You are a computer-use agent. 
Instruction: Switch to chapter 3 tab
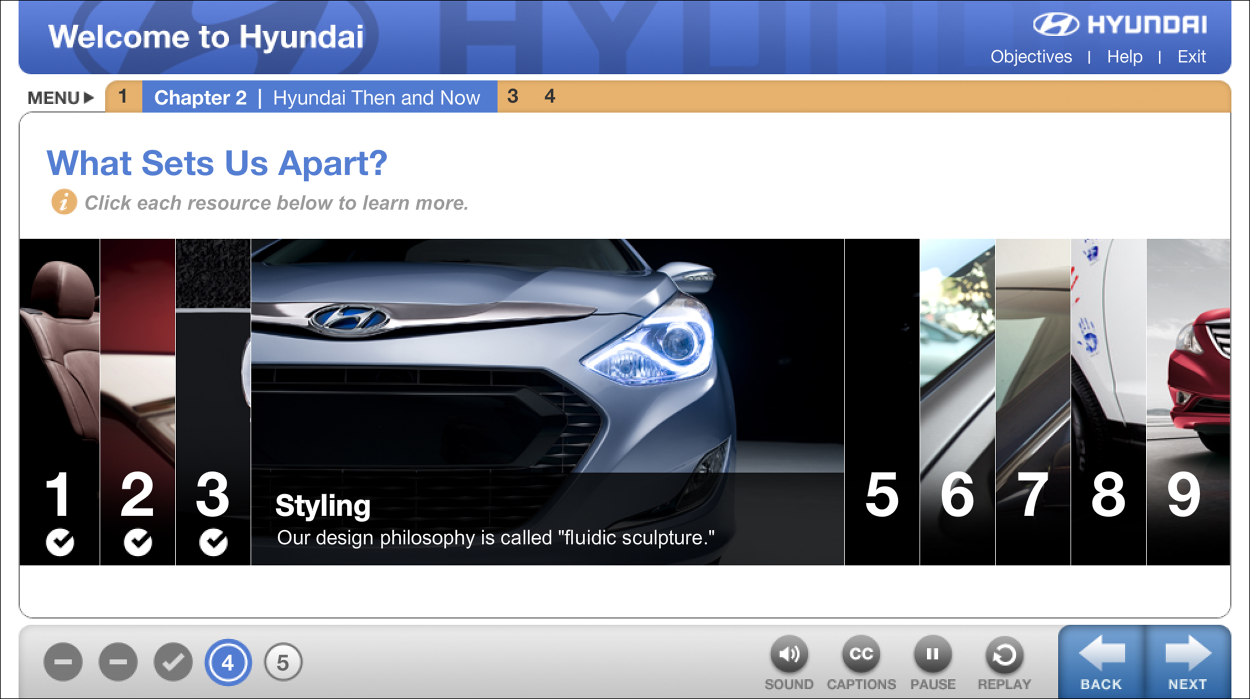pos(513,97)
